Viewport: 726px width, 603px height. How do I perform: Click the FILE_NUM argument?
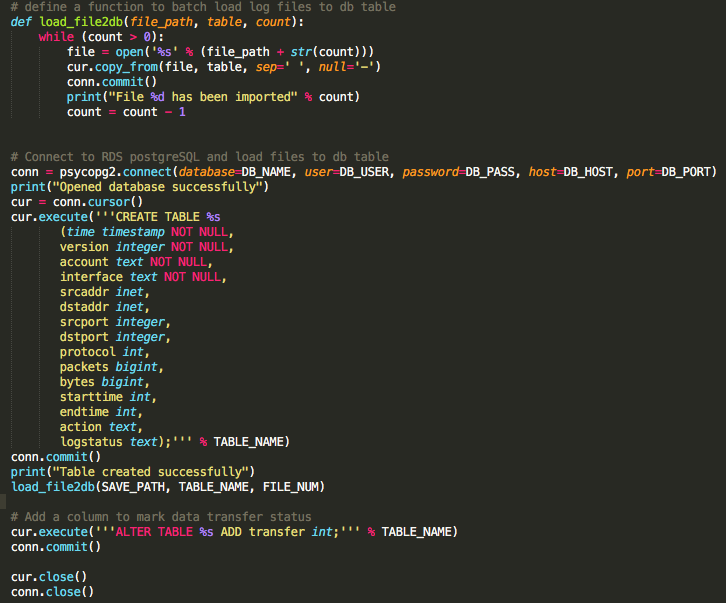(291, 487)
